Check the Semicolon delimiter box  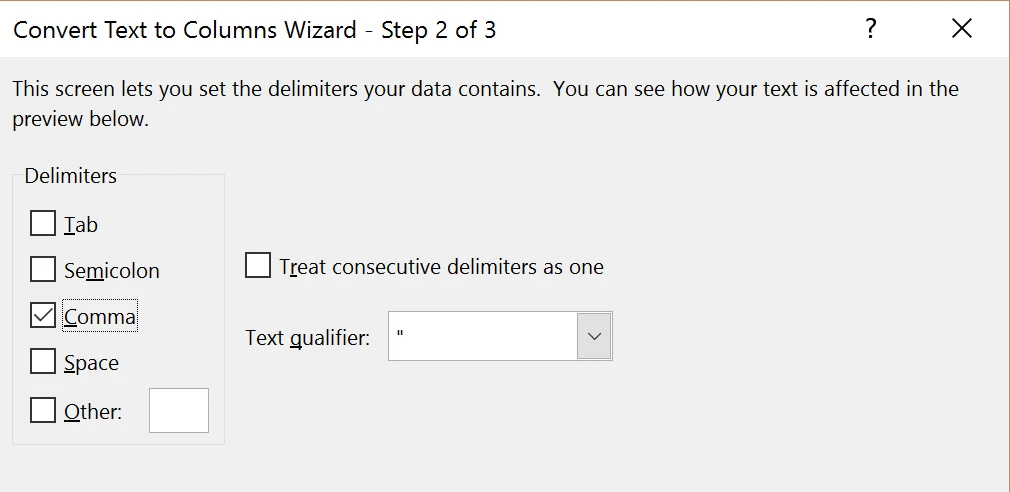(x=43, y=269)
